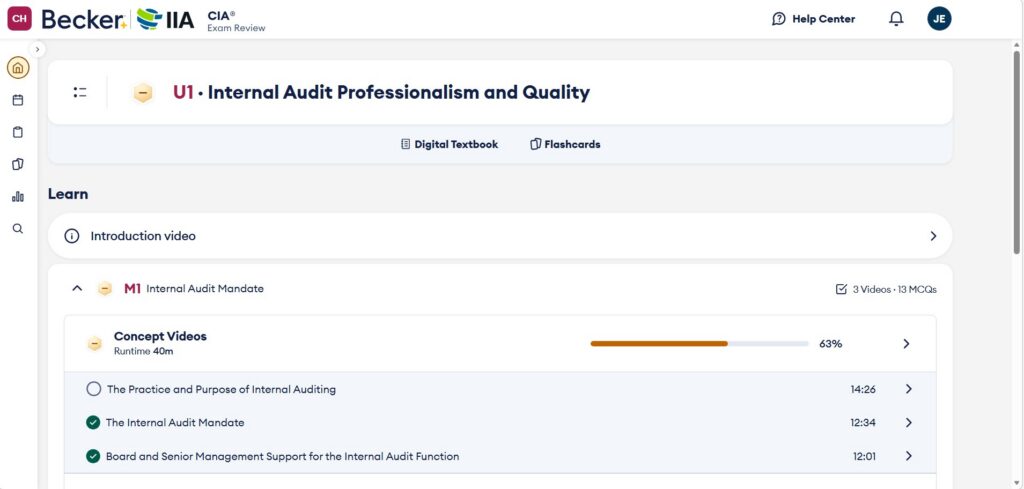Viewport: 1024px width, 489px height.
Task: Open the notifications bell
Action: tap(896, 19)
